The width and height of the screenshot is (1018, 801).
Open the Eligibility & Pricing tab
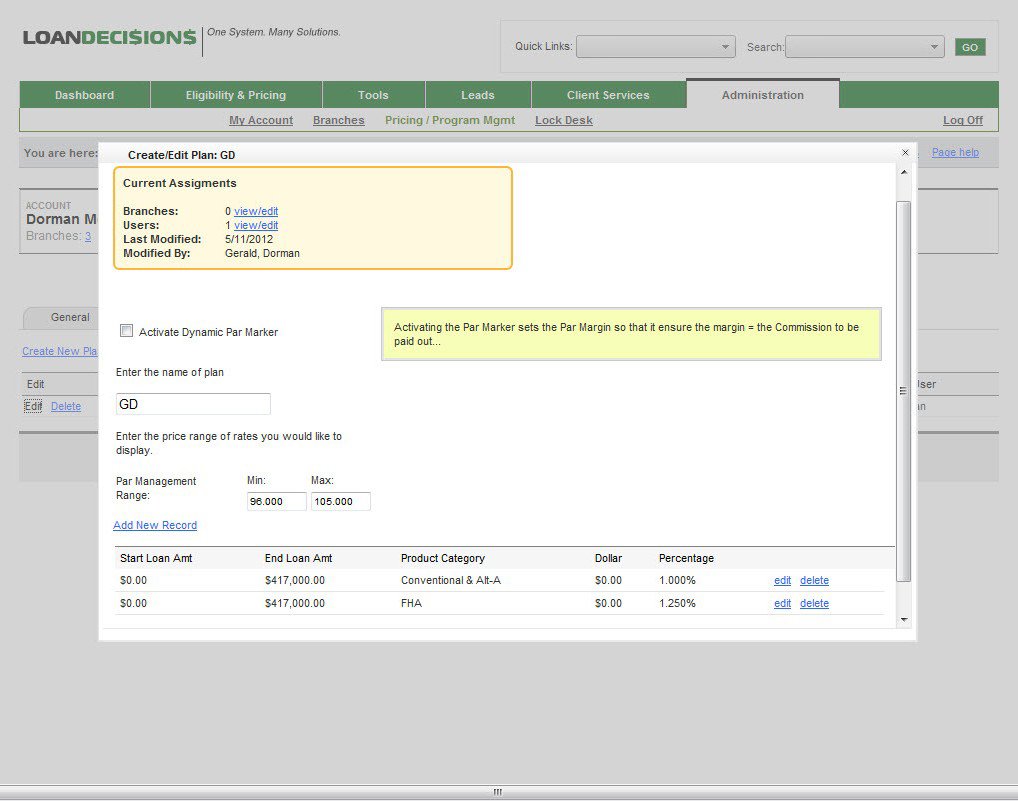pos(236,95)
